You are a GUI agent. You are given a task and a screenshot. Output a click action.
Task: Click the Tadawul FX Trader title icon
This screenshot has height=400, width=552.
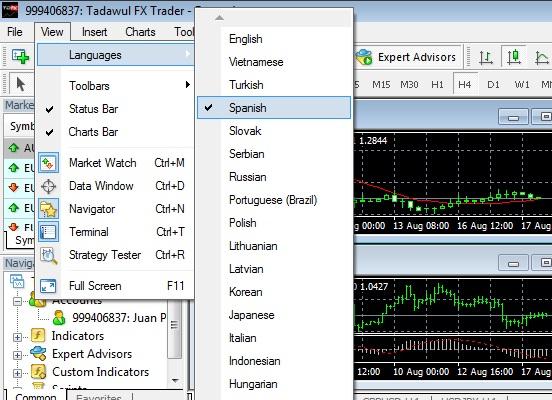tap(10, 10)
